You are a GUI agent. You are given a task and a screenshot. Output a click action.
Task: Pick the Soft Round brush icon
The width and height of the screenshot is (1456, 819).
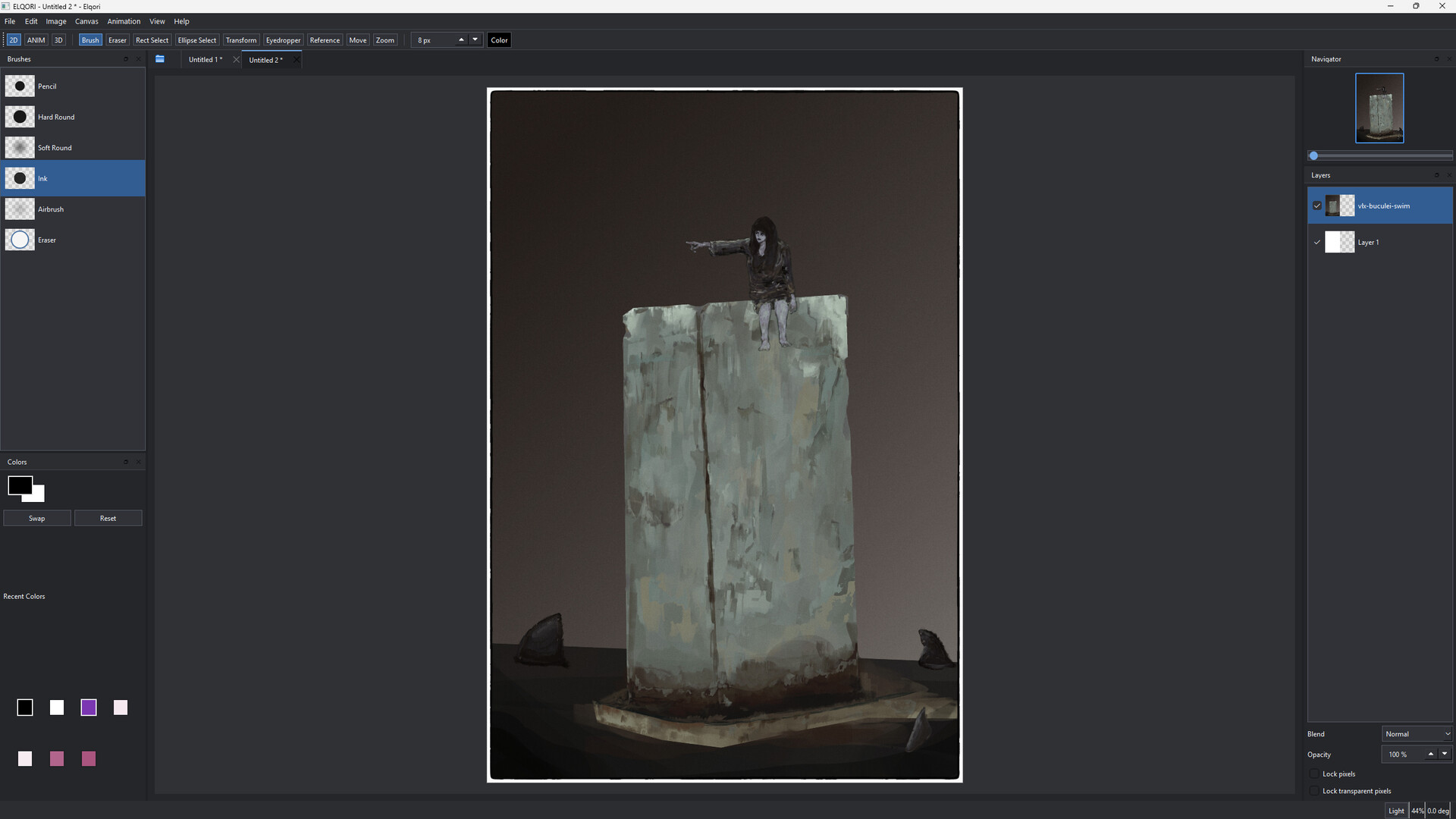(x=20, y=147)
